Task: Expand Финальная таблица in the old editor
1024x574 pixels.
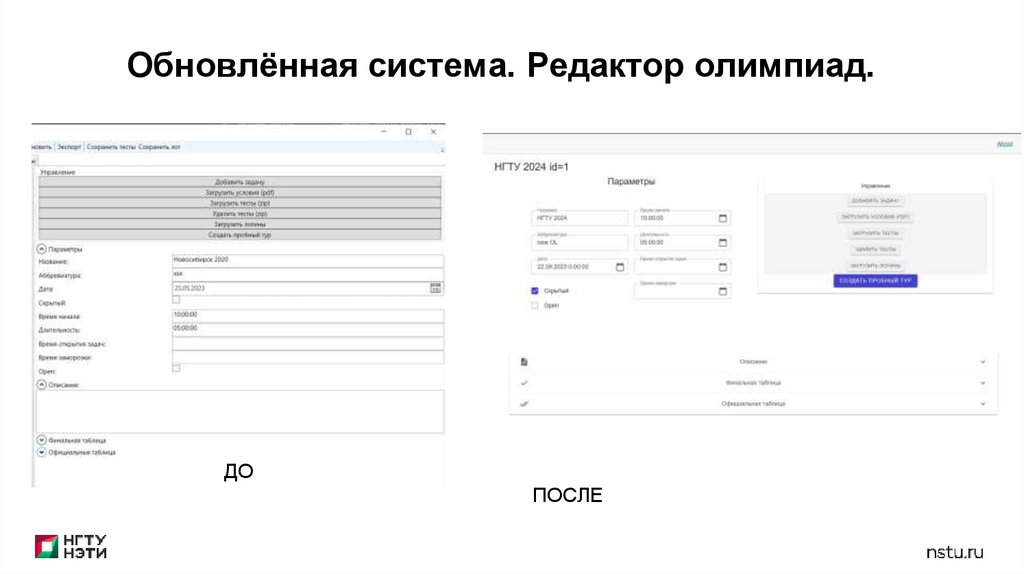Action: (x=42, y=440)
